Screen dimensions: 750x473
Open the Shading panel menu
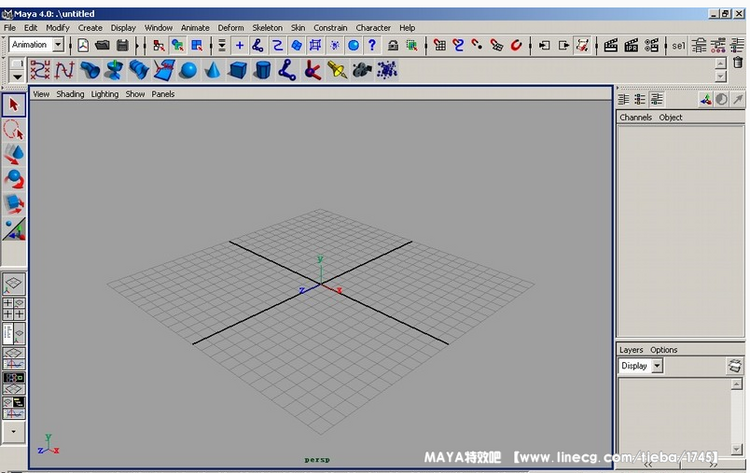[70, 94]
